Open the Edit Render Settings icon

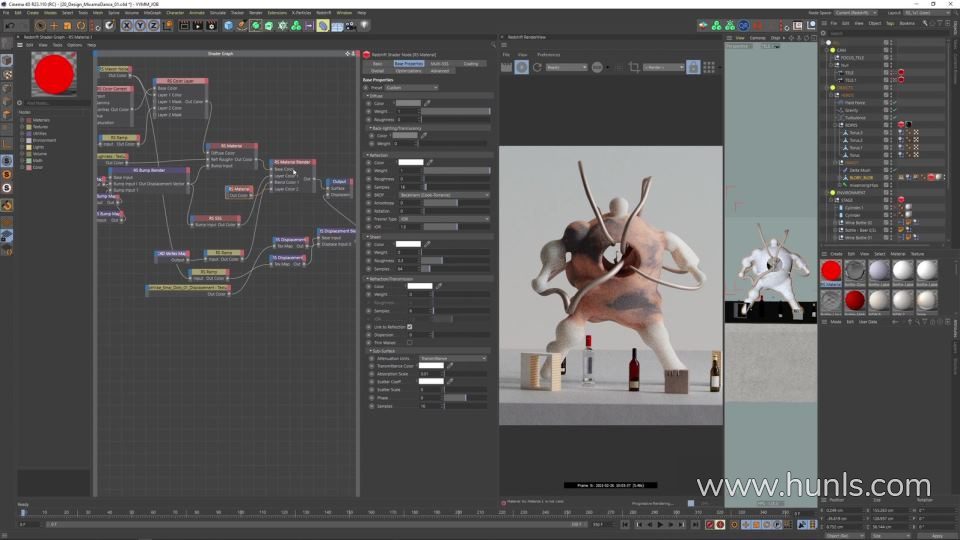click(x=211, y=26)
